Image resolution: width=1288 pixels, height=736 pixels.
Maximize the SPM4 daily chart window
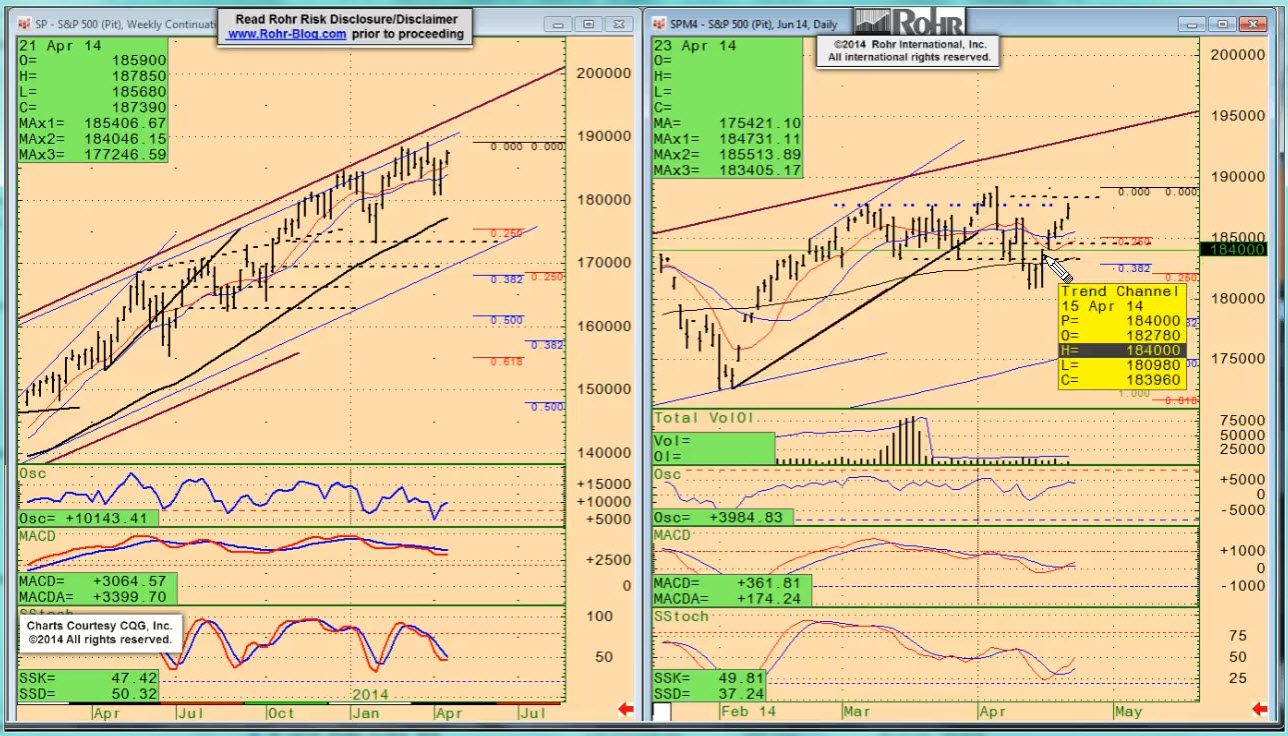point(1223,24)
